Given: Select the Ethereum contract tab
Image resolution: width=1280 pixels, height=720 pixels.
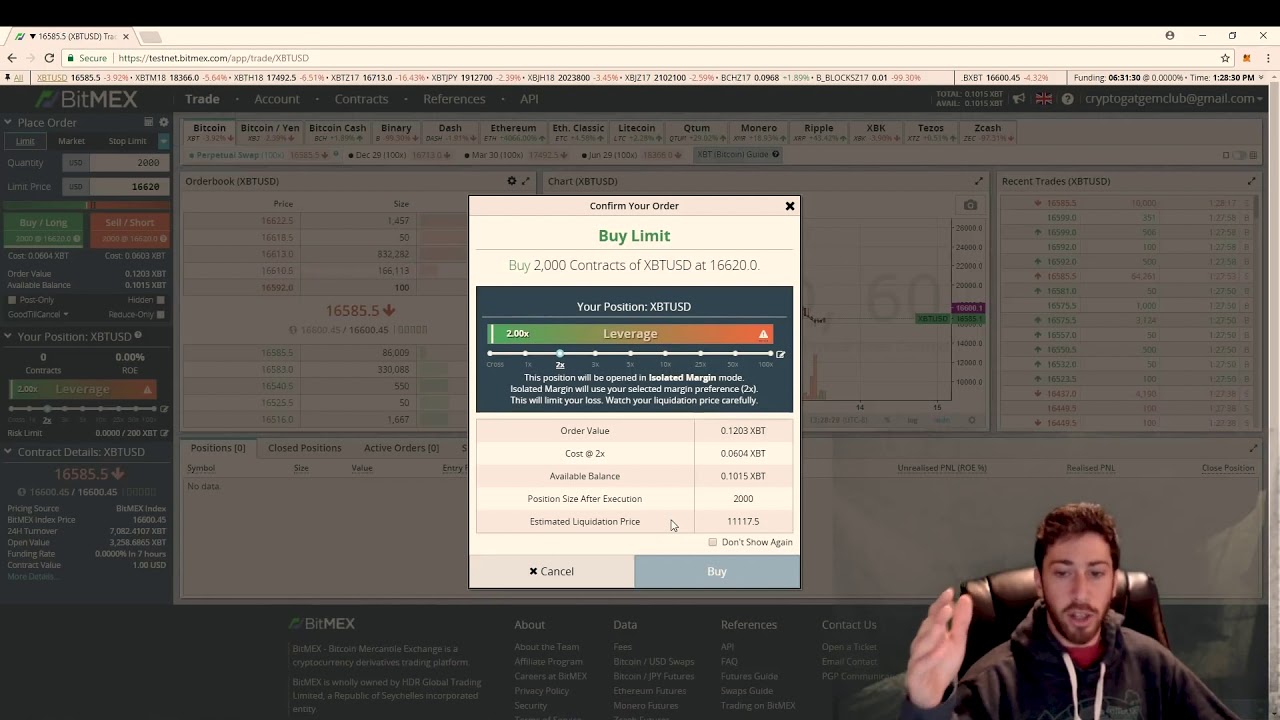Looking at the screenshot, I should (x=513, y=132).
